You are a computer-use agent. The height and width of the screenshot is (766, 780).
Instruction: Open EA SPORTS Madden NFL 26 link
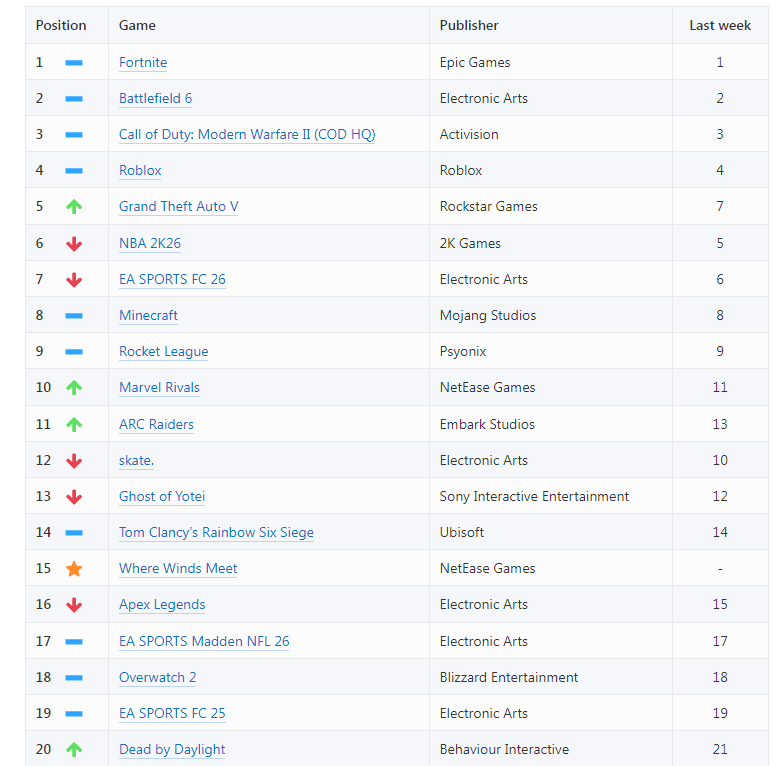(204, 642)
